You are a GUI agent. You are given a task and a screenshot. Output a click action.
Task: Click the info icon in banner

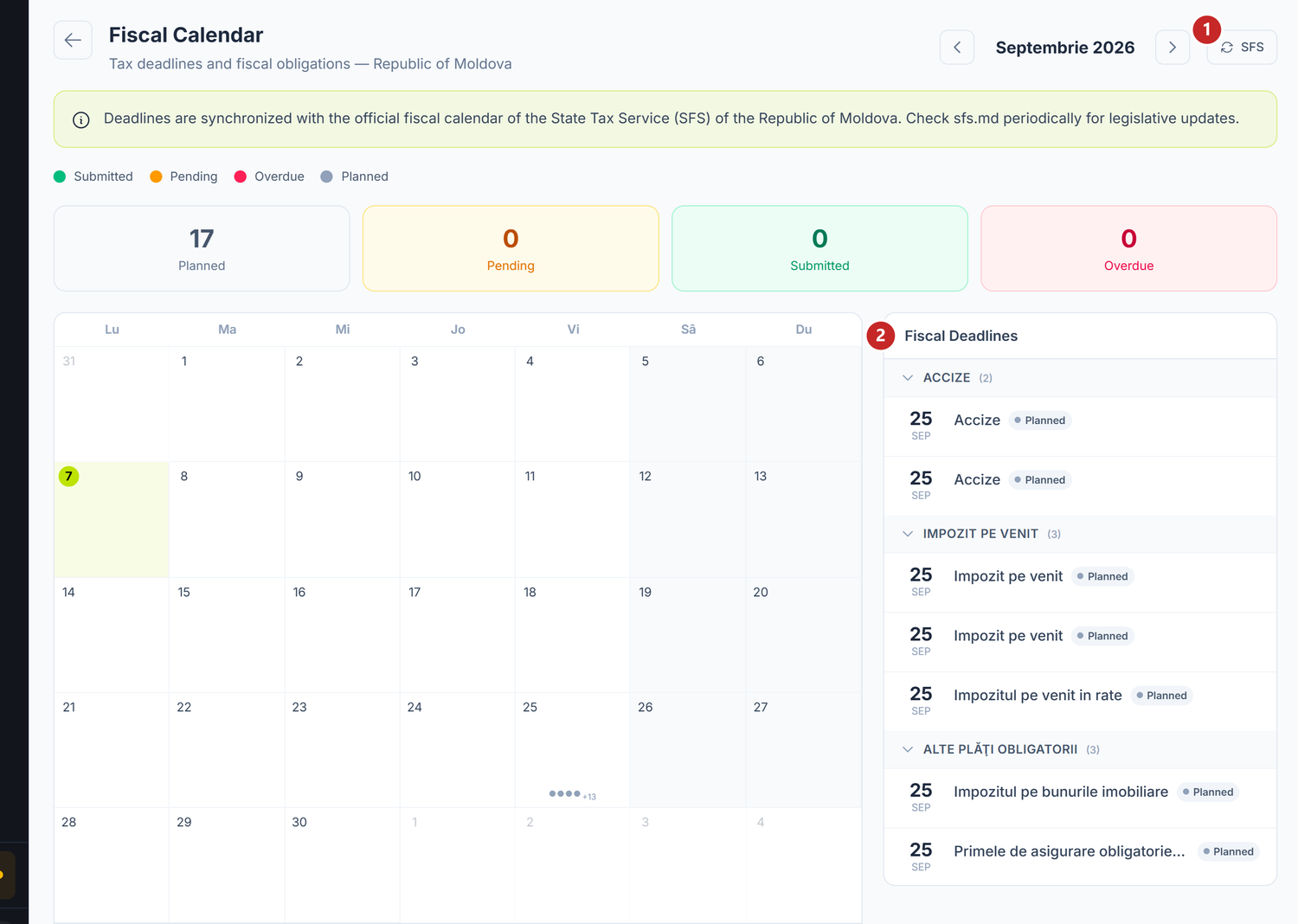click(x=81, y=119)
